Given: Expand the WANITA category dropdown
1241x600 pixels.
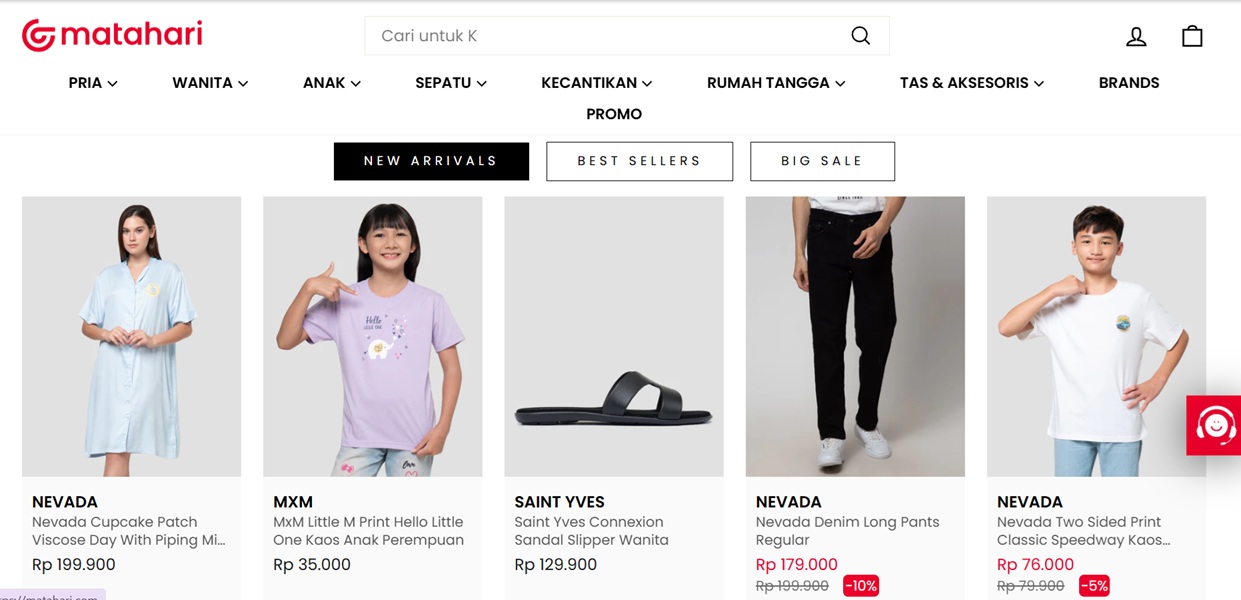Looking at the screenshot, I should tap(210, 83).
